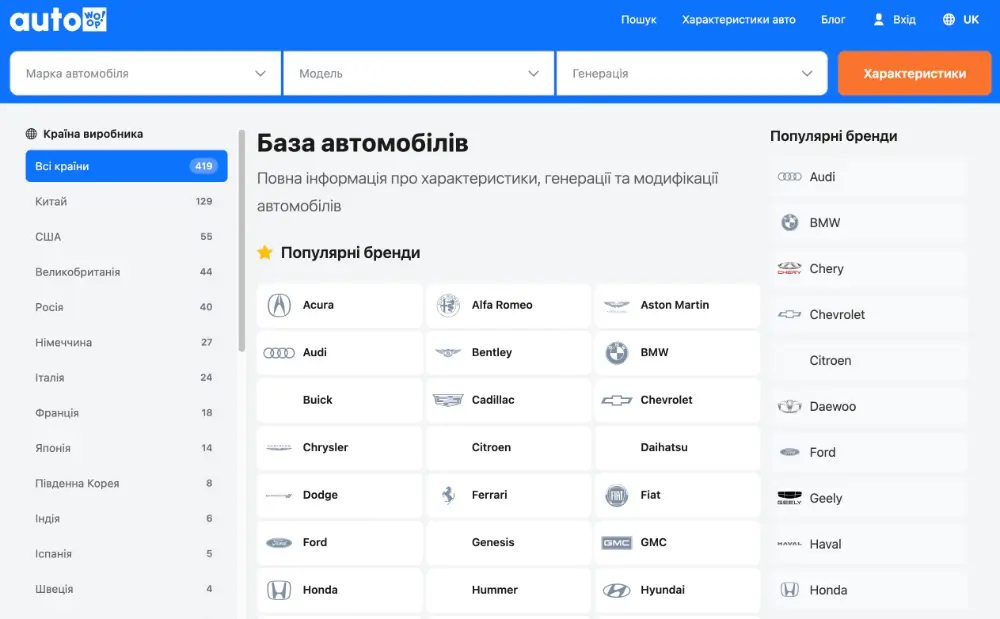
Task: Filter by country Німеччина
Action: pos(126,342)
